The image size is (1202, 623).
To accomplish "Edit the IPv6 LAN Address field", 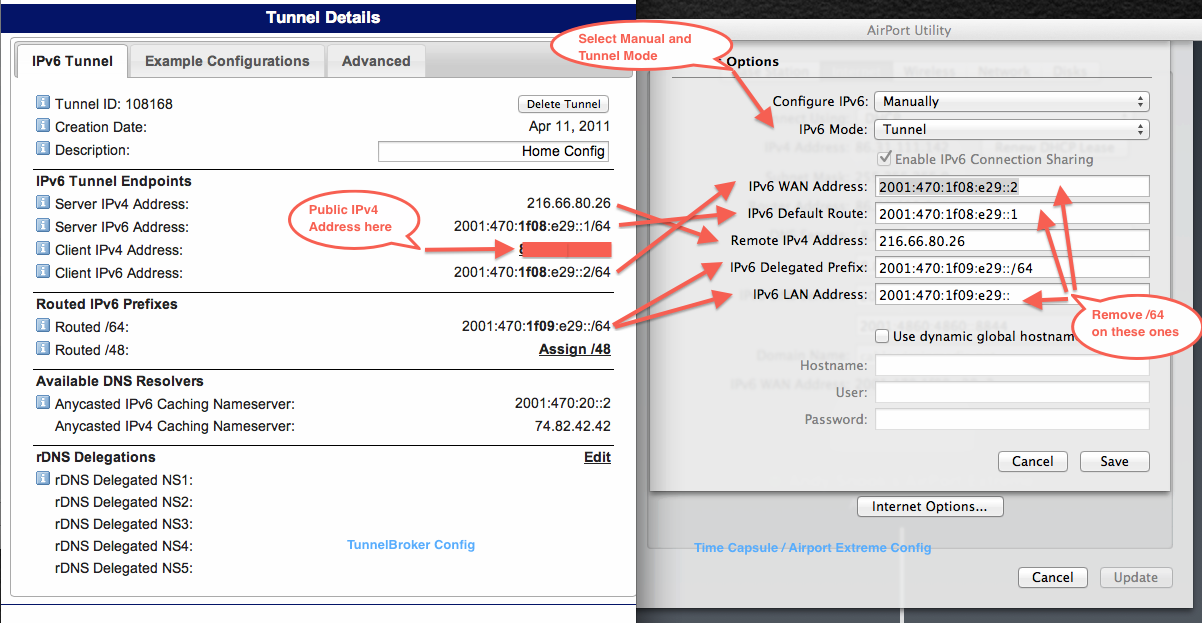I will coord(1012,294).
